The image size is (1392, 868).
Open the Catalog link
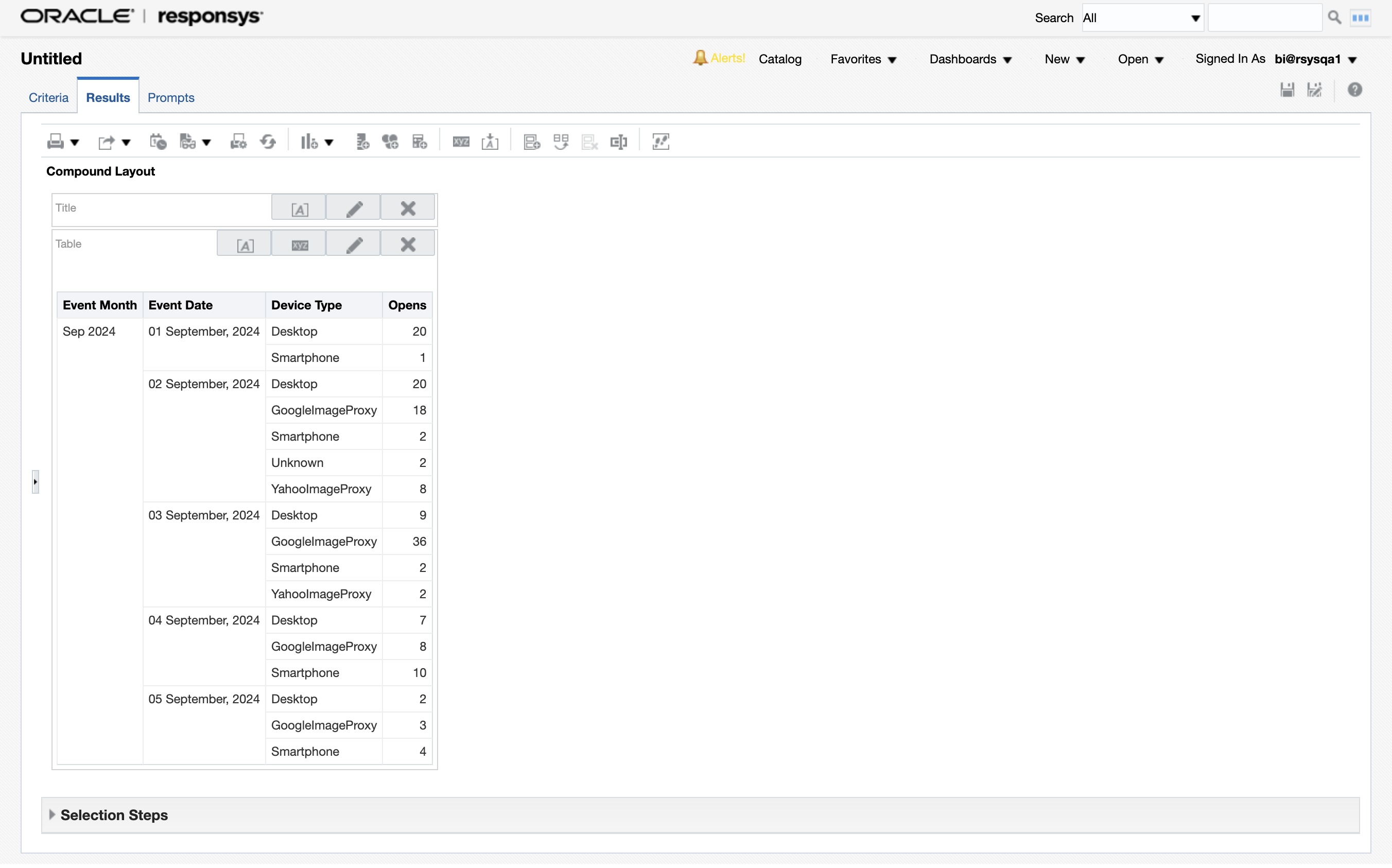point(779,59)
